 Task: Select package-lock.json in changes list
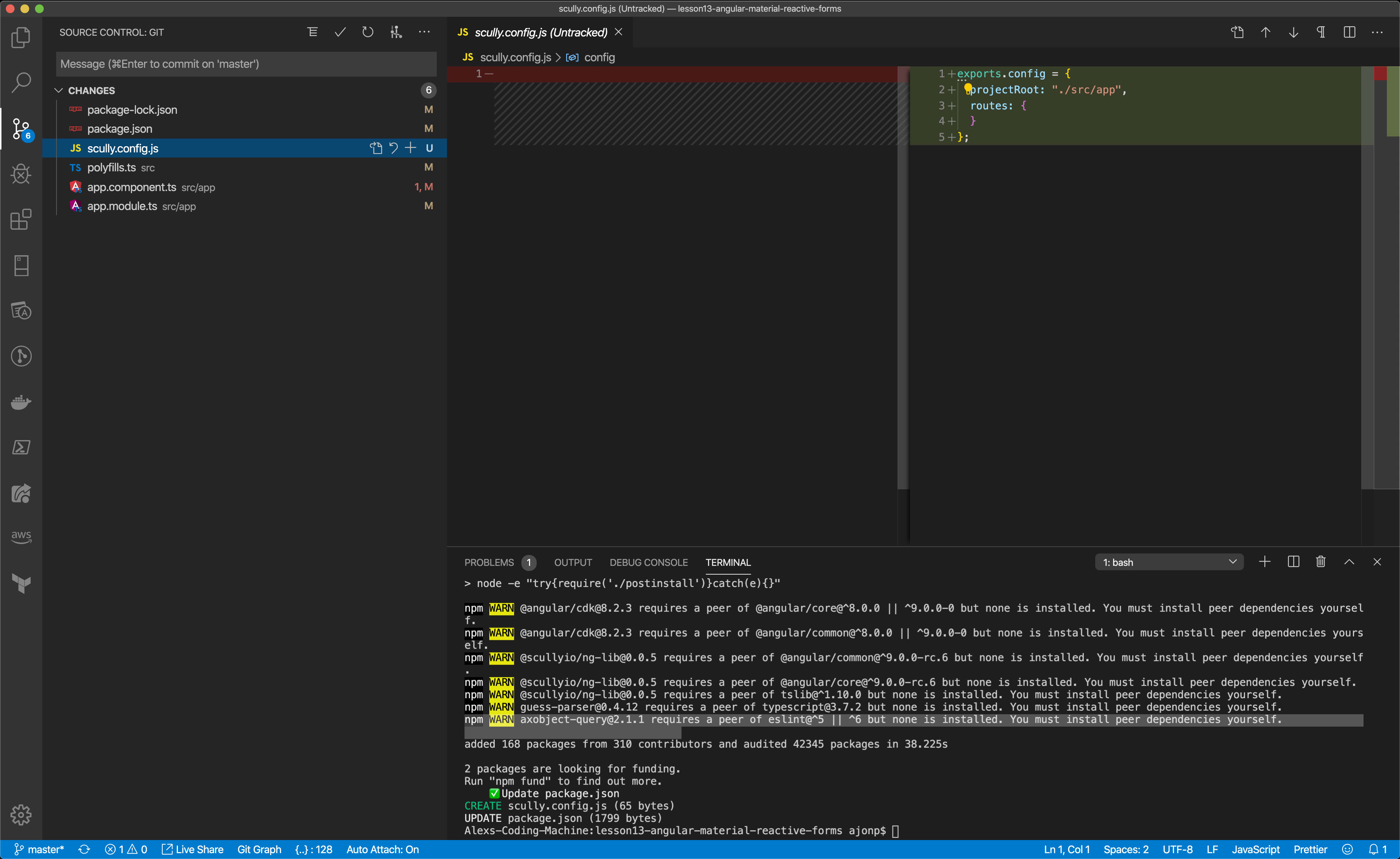tap(244, 110)
